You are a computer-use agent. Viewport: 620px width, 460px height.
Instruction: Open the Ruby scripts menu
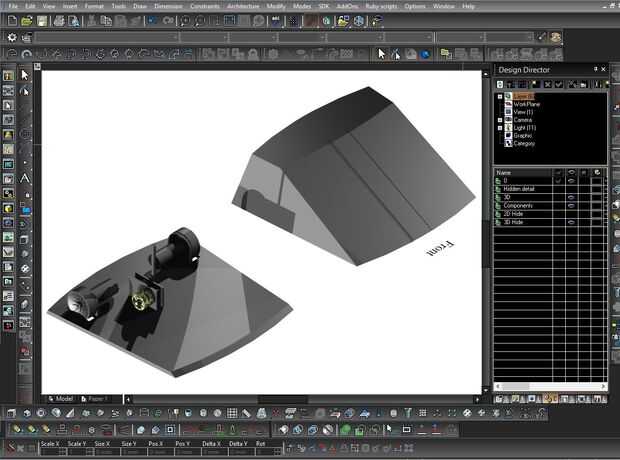point(382,6)
